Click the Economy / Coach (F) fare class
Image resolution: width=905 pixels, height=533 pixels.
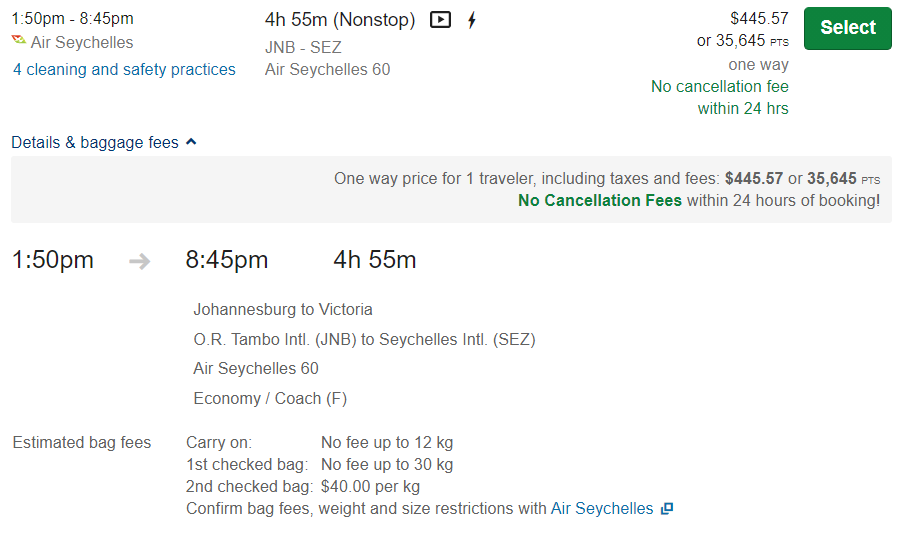(270, 398)
